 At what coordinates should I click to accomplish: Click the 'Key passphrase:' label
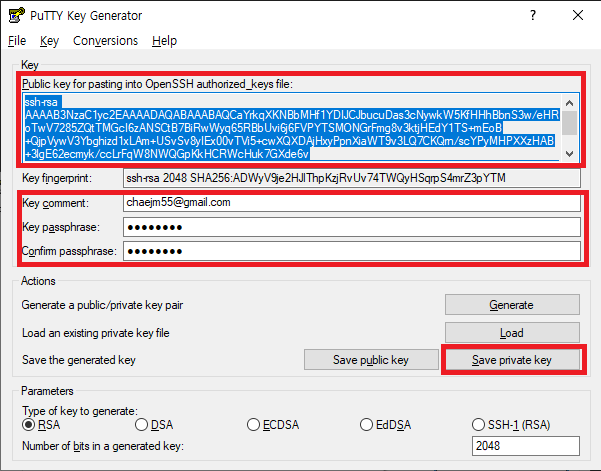[61, 227]
